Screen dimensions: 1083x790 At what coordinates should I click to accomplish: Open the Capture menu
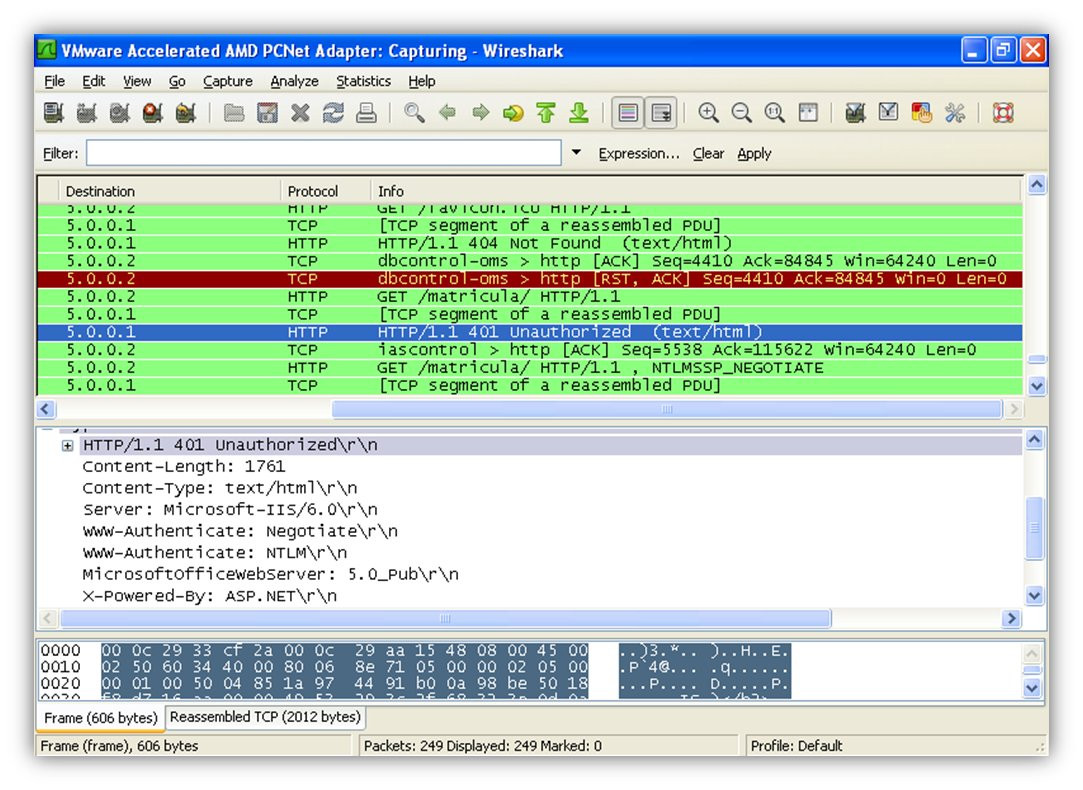[228, 81]
